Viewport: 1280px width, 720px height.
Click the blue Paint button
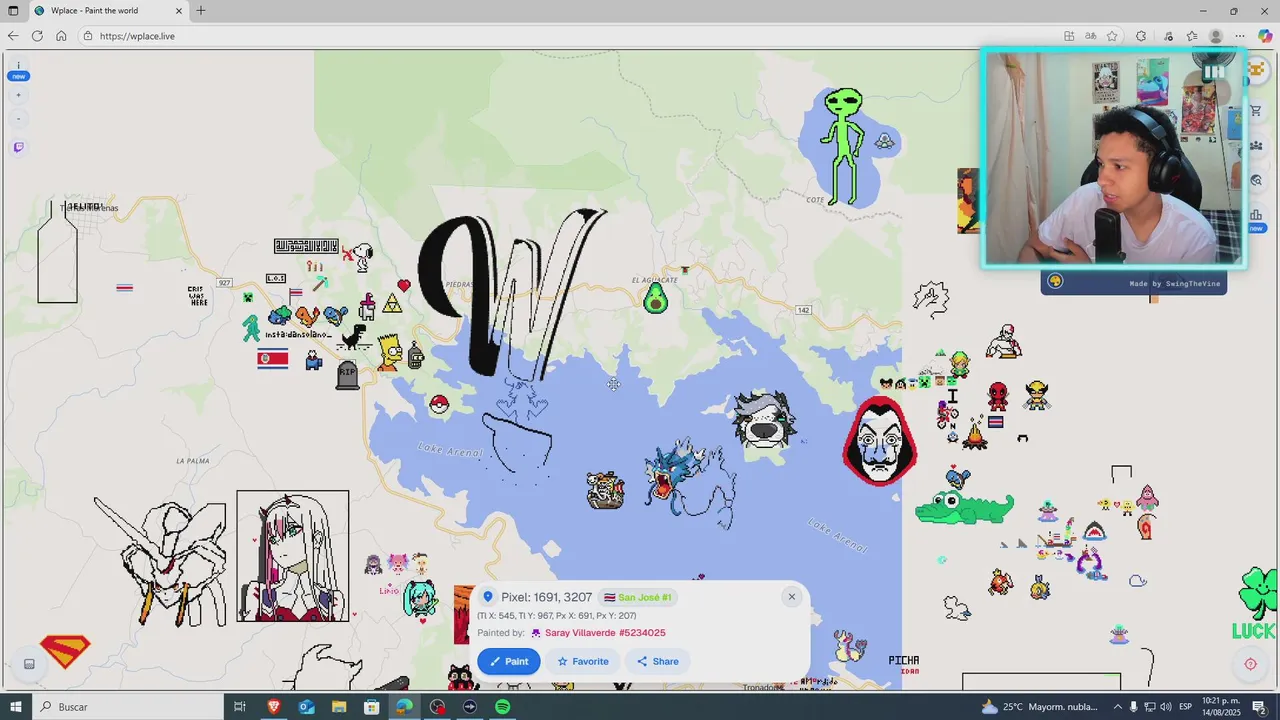click(509, 661)
